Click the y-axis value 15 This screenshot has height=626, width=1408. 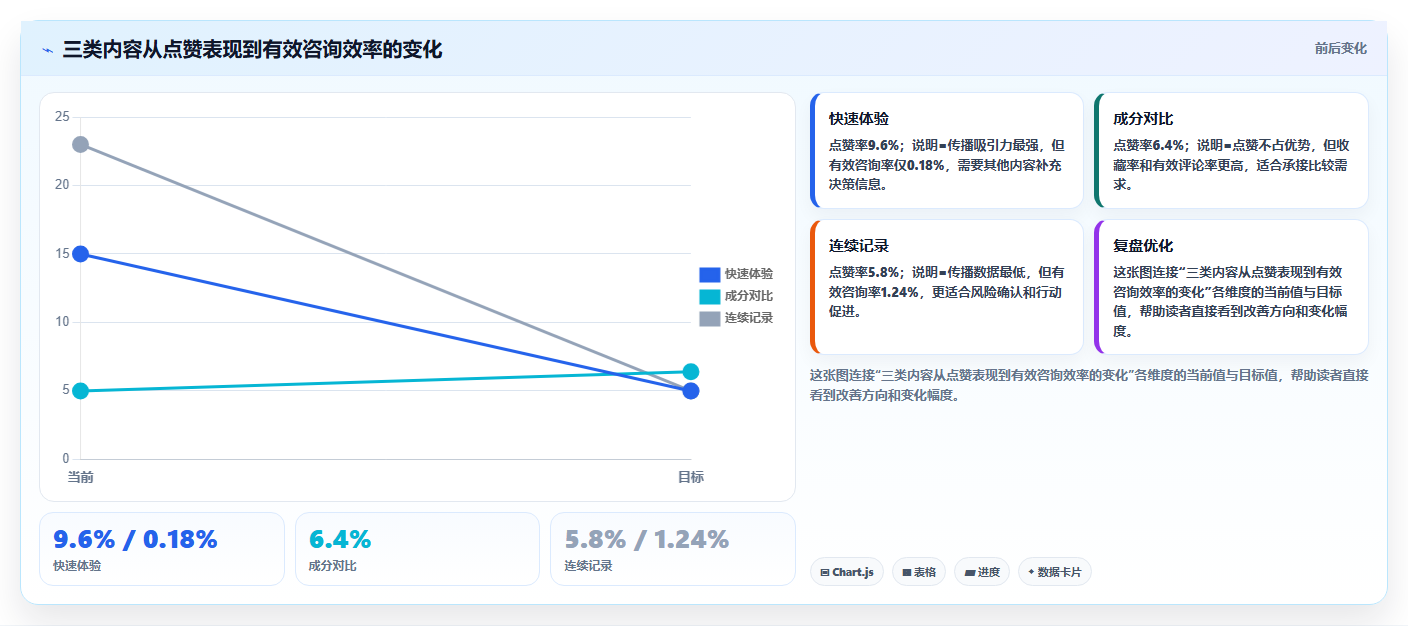62,254
